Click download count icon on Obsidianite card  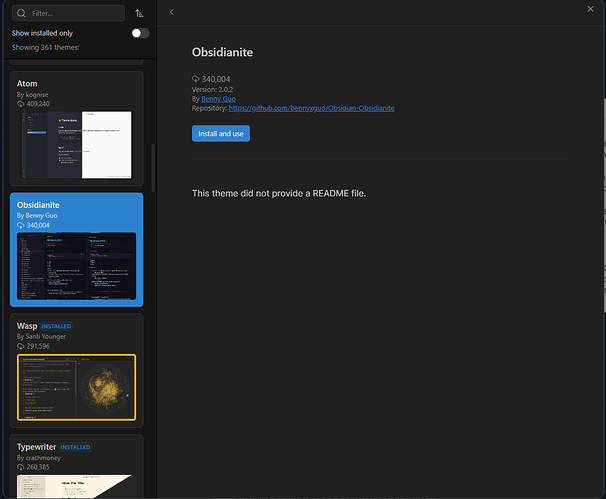point(20,225)
